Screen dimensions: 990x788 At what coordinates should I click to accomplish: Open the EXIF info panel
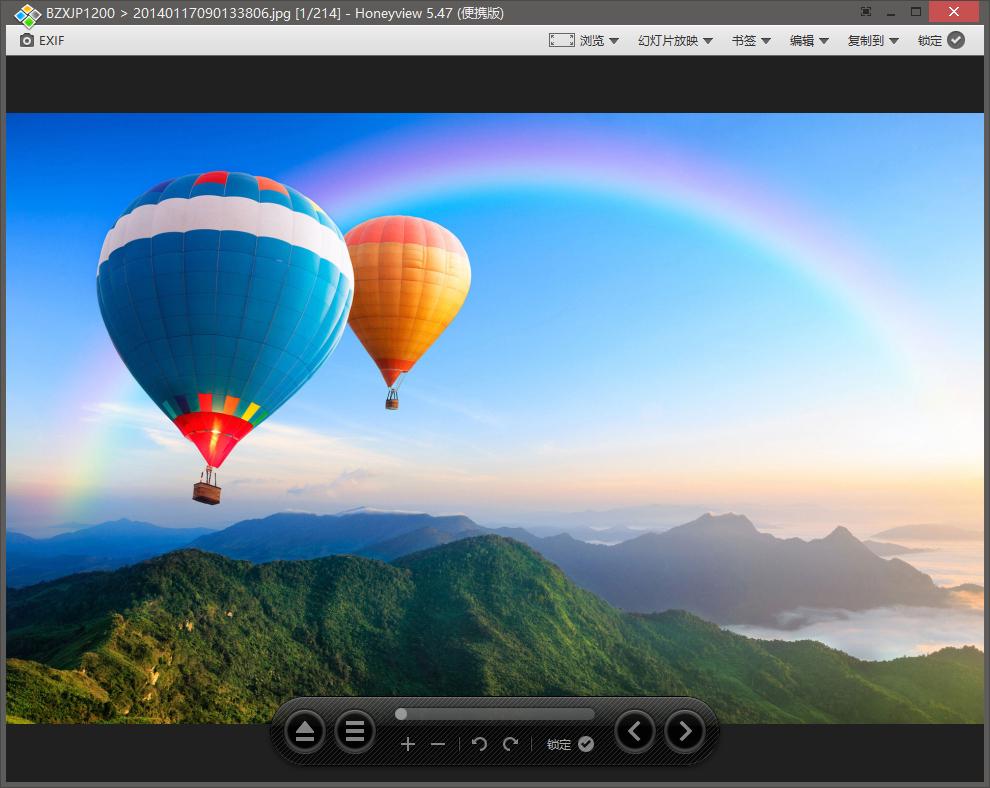point(42,40)
